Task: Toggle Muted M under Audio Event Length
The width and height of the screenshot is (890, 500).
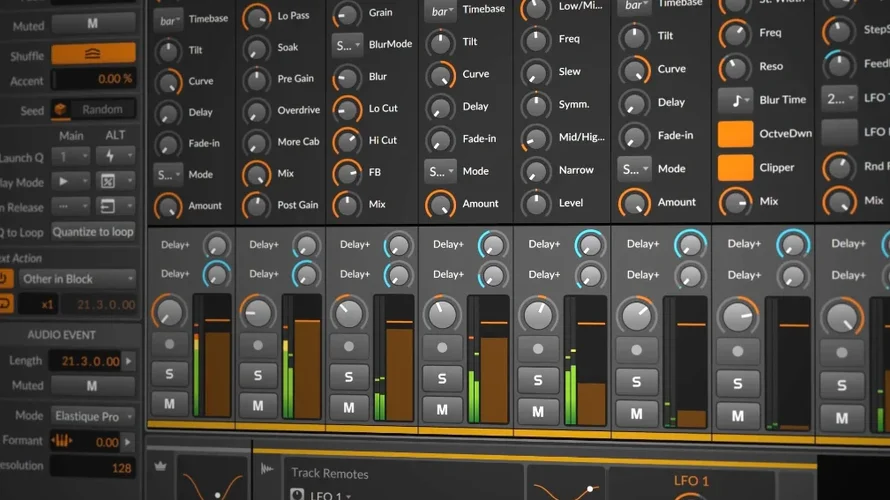Action: (x=93, y=386)
